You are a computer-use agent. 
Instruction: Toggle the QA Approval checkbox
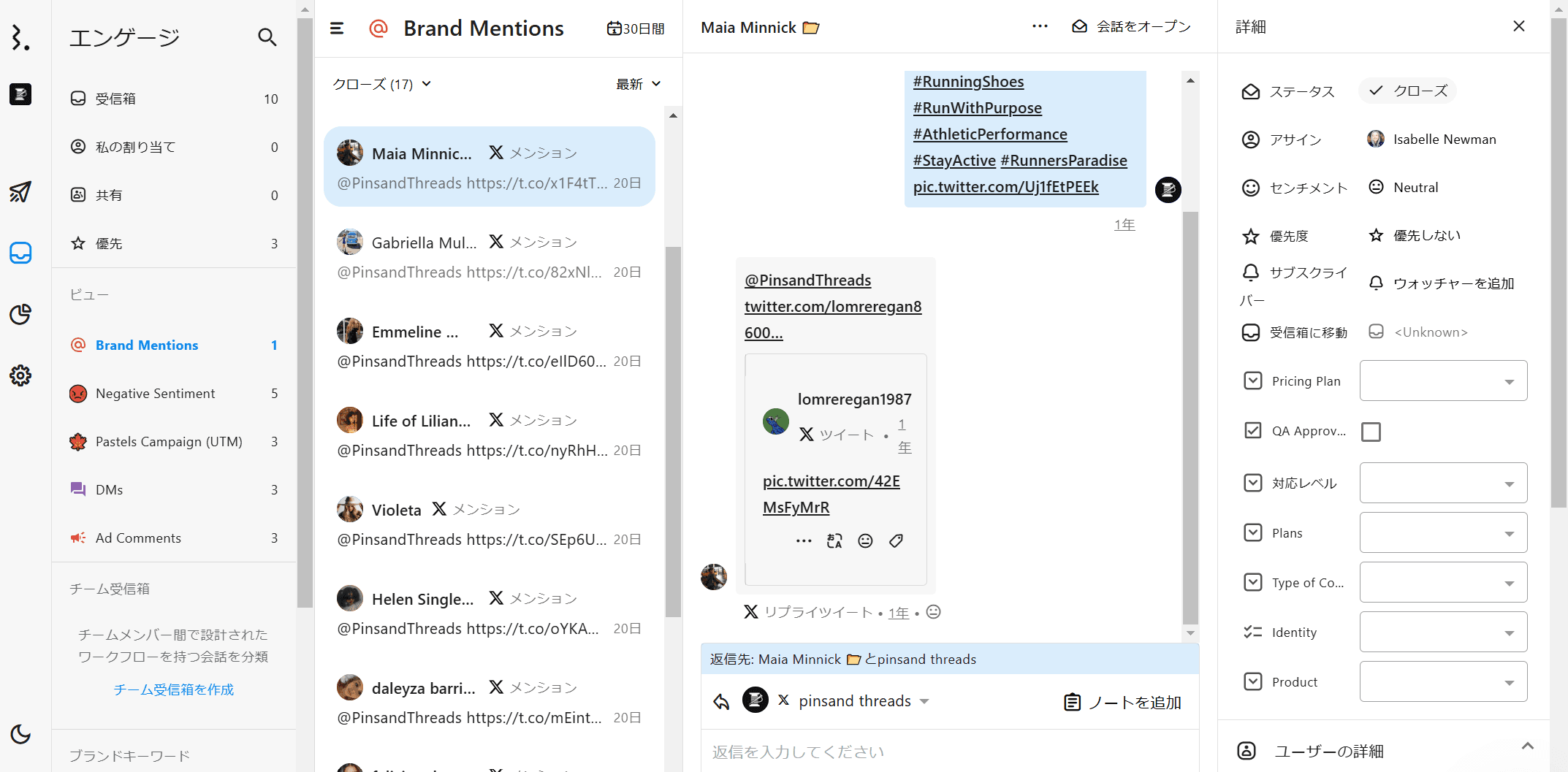coord(1371,432)
